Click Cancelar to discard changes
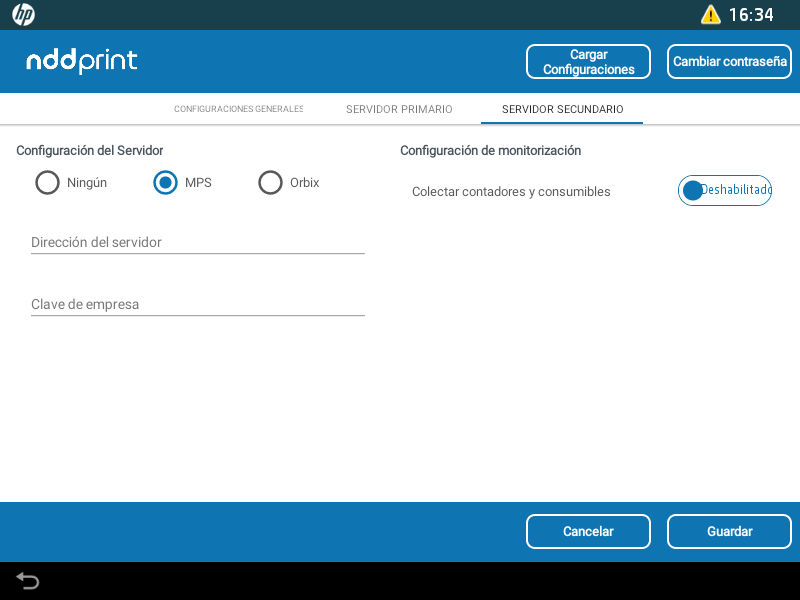 pyautogui.click(x=588, y=531)
